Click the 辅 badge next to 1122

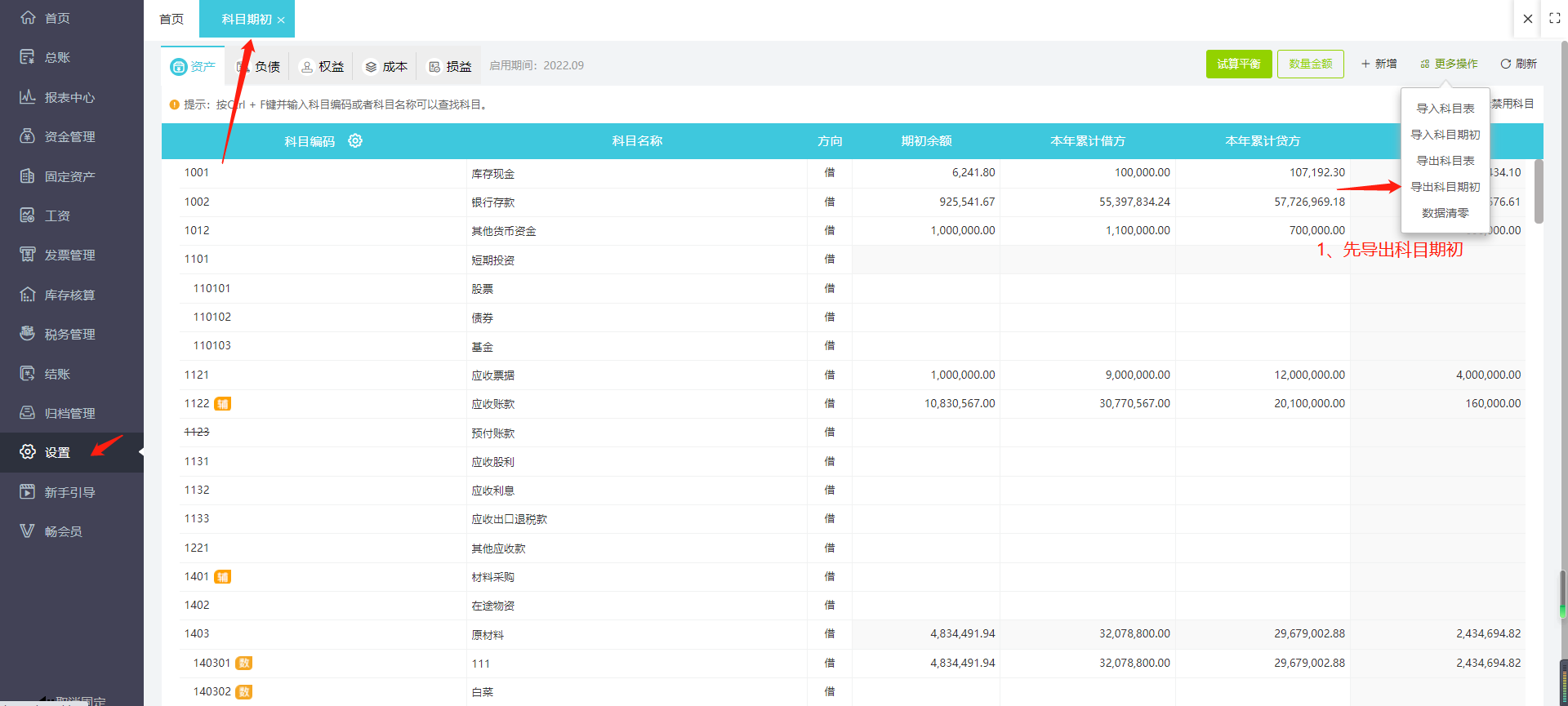tap(223, 404)
